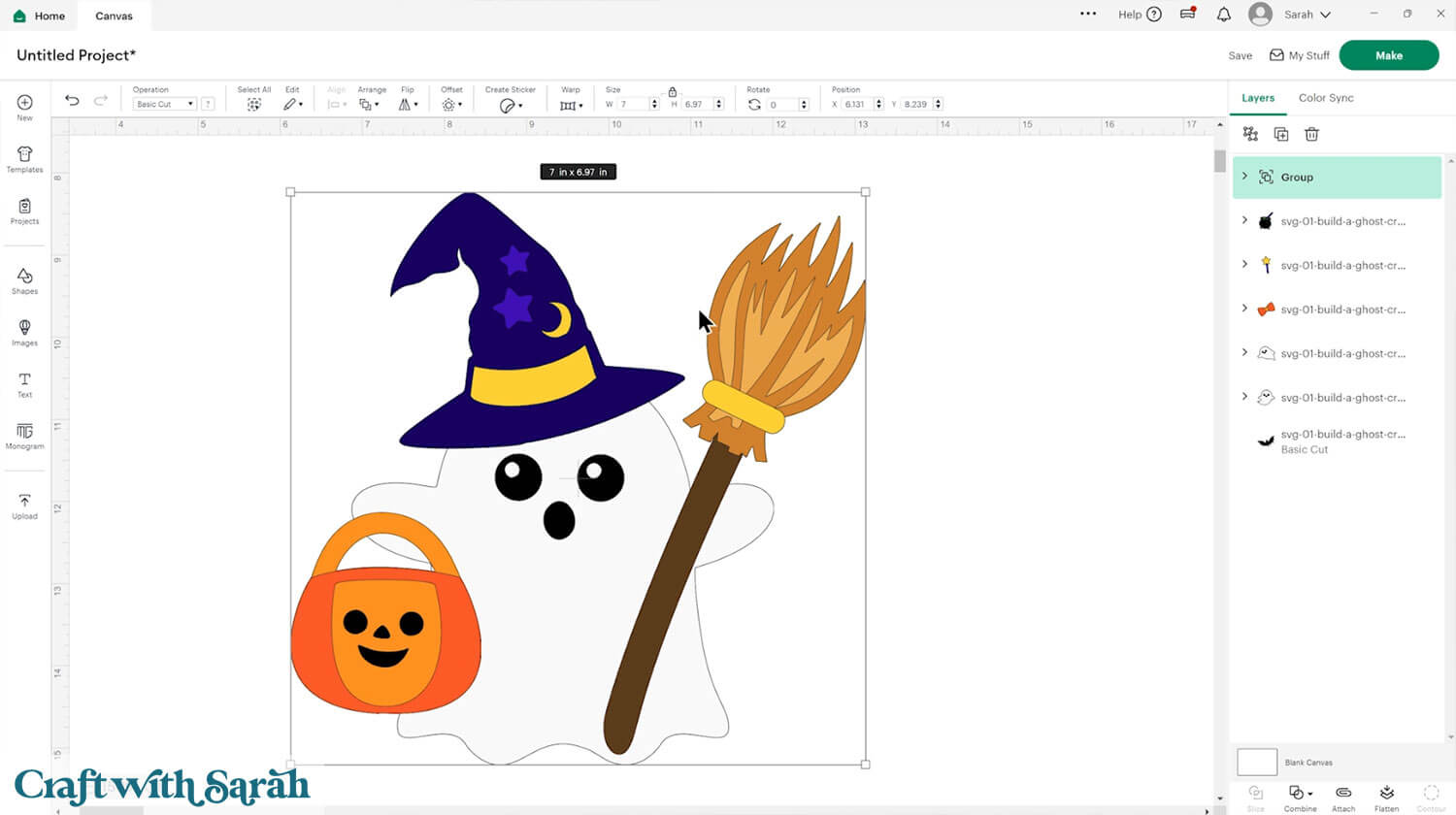Click the Select All icon
Viewport: 1456px width, 815px height.
(253, 104)
